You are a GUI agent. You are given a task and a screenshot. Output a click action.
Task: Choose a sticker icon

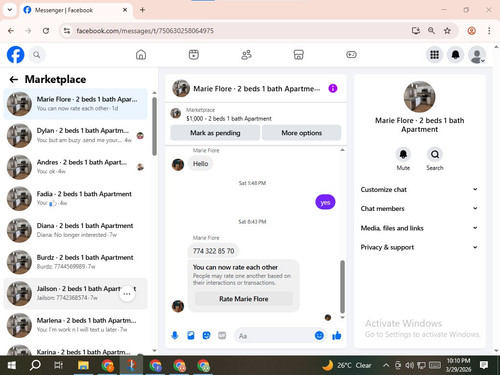(x=206, y=335)
